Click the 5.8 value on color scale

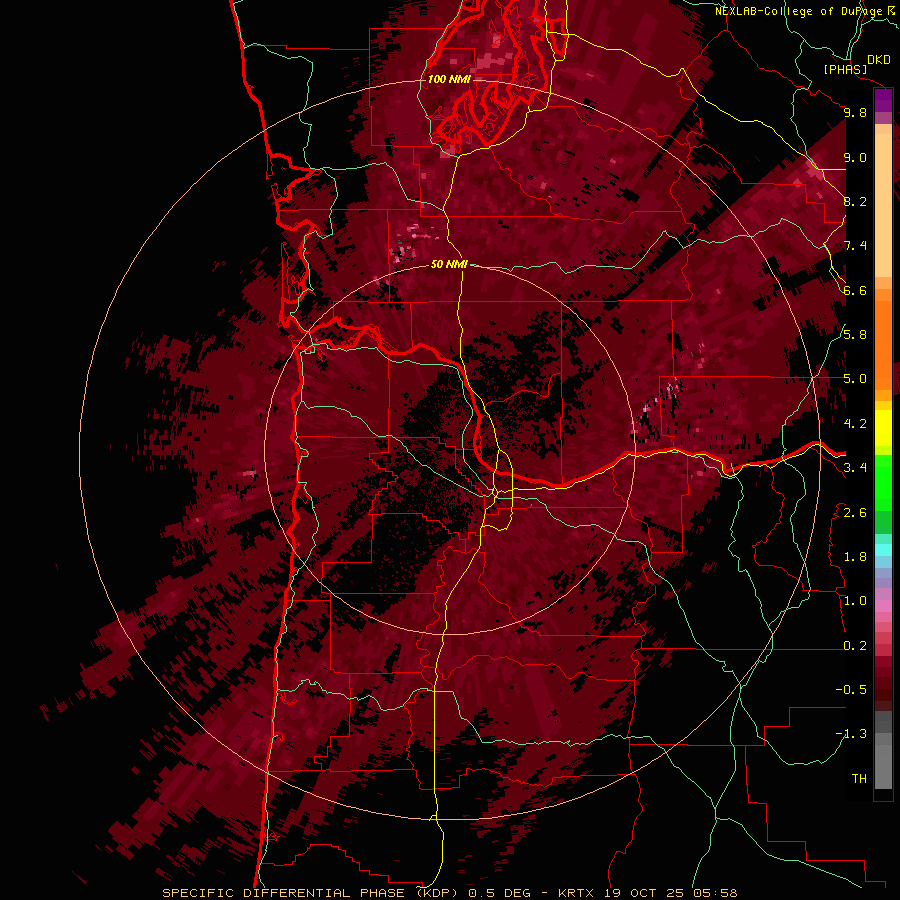click(x=855, y=335)
